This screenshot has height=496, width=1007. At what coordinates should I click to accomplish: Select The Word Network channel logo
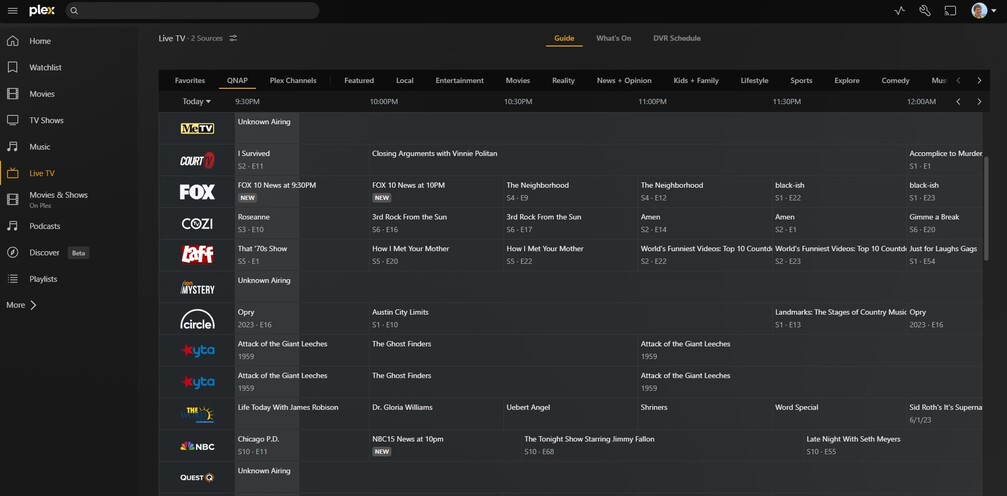[197, 414]
